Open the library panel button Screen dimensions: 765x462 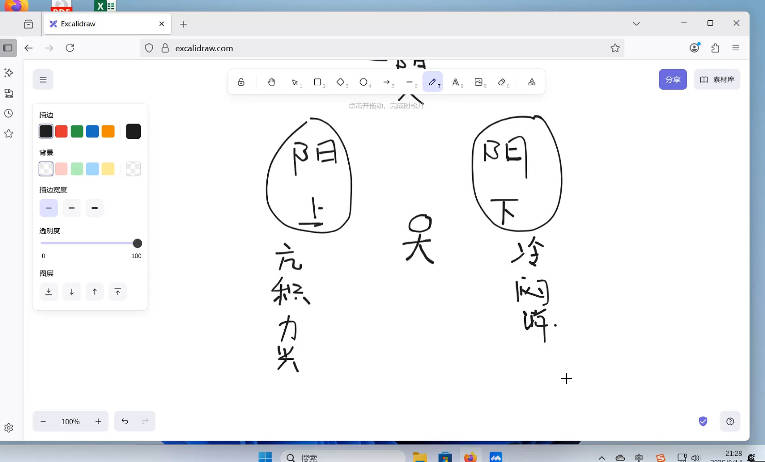pyautogui.click(x=716, y=80)
